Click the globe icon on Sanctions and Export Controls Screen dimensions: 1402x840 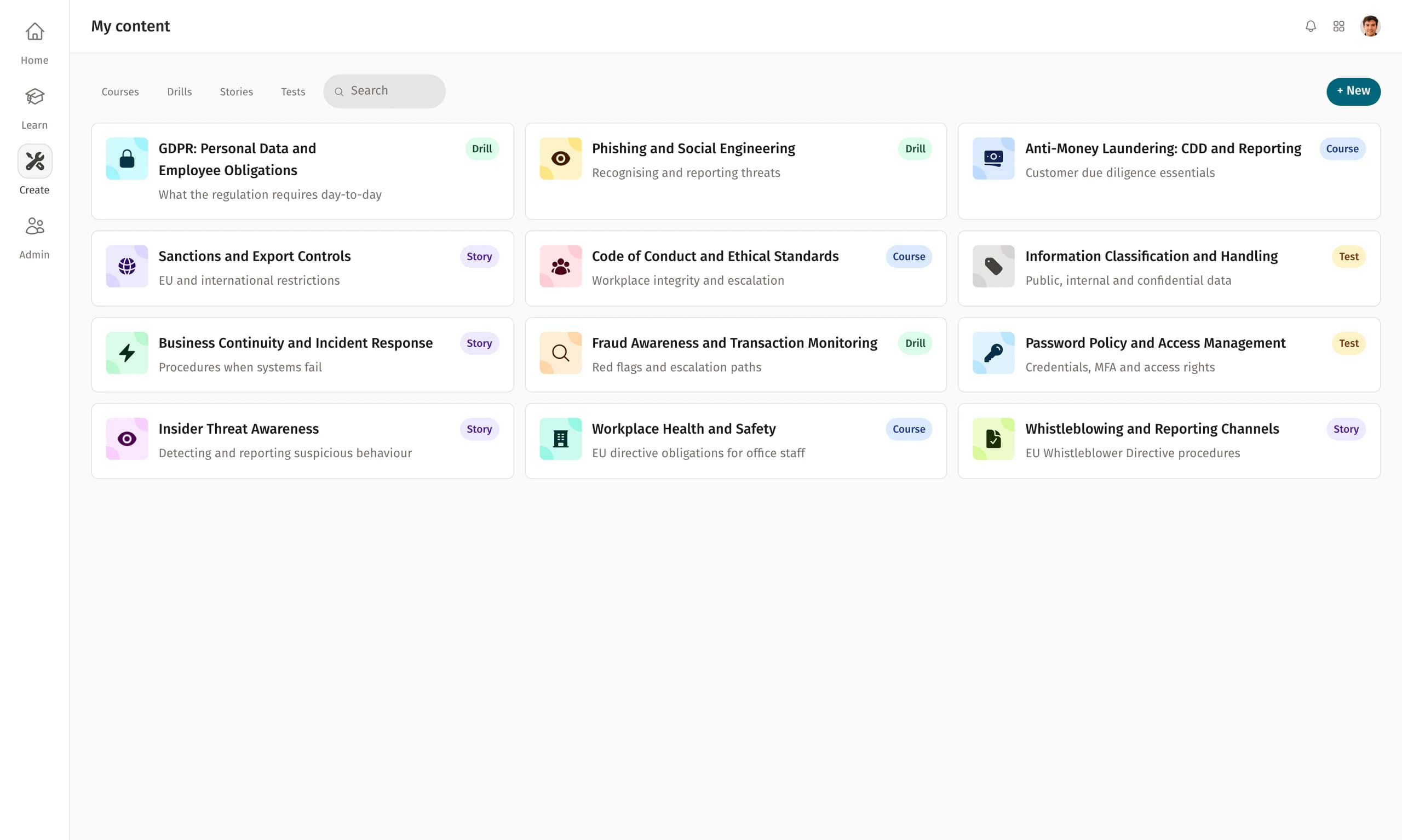tap(126, 266)
